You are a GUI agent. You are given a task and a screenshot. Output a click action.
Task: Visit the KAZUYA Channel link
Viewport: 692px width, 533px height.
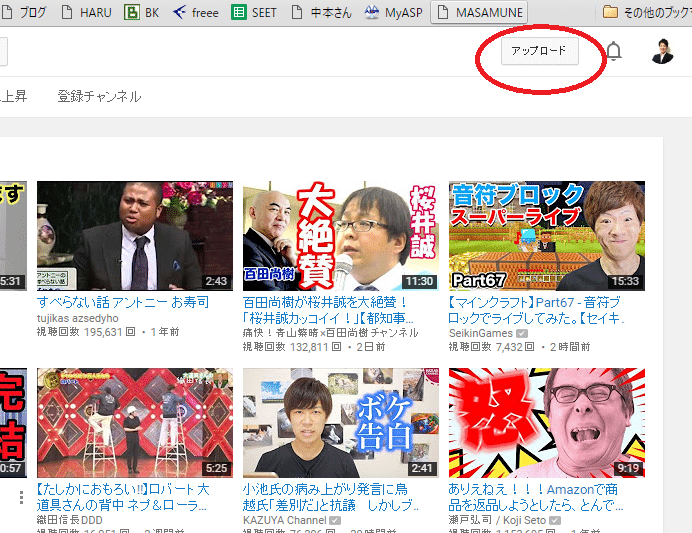[x=285, y=520]
